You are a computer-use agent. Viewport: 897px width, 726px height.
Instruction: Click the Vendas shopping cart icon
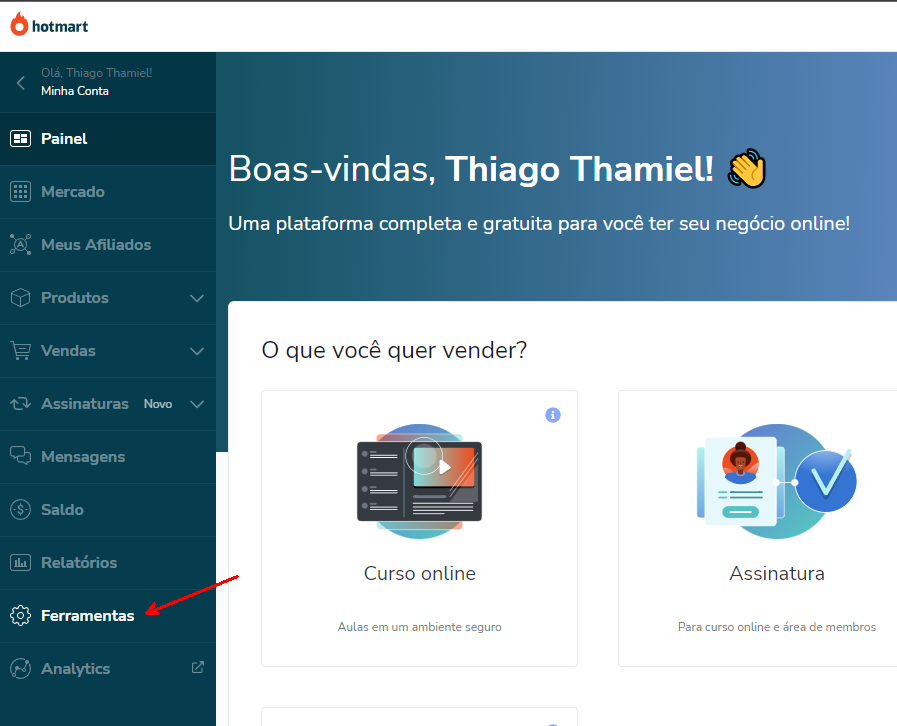[20, 351]
